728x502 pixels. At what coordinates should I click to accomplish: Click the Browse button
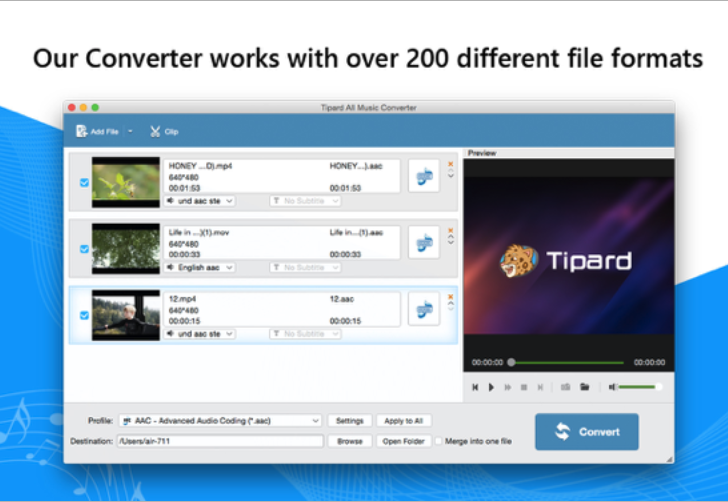click(x=350, y=441)
